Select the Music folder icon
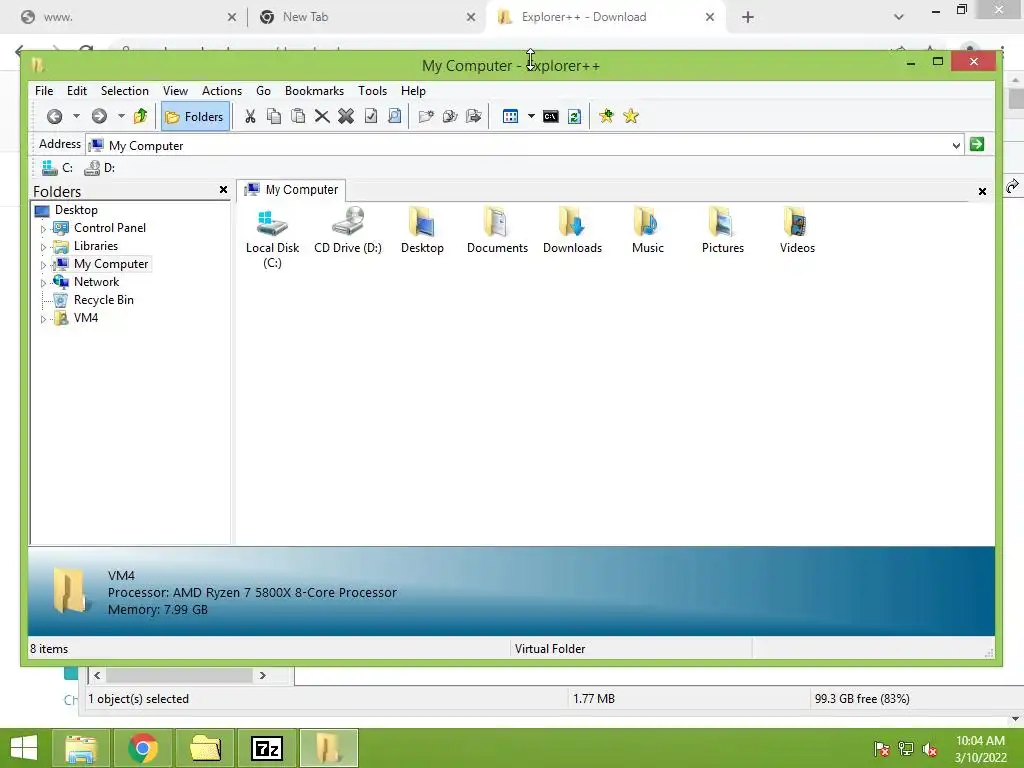 point(647,231)
